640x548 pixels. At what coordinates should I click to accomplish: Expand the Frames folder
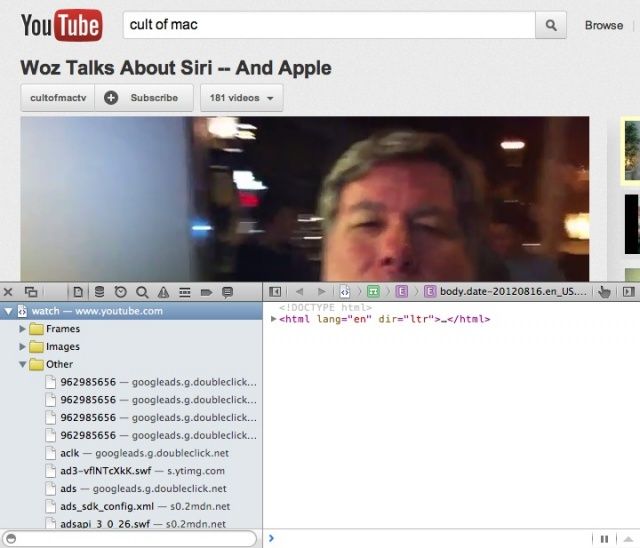coord(23,329)
